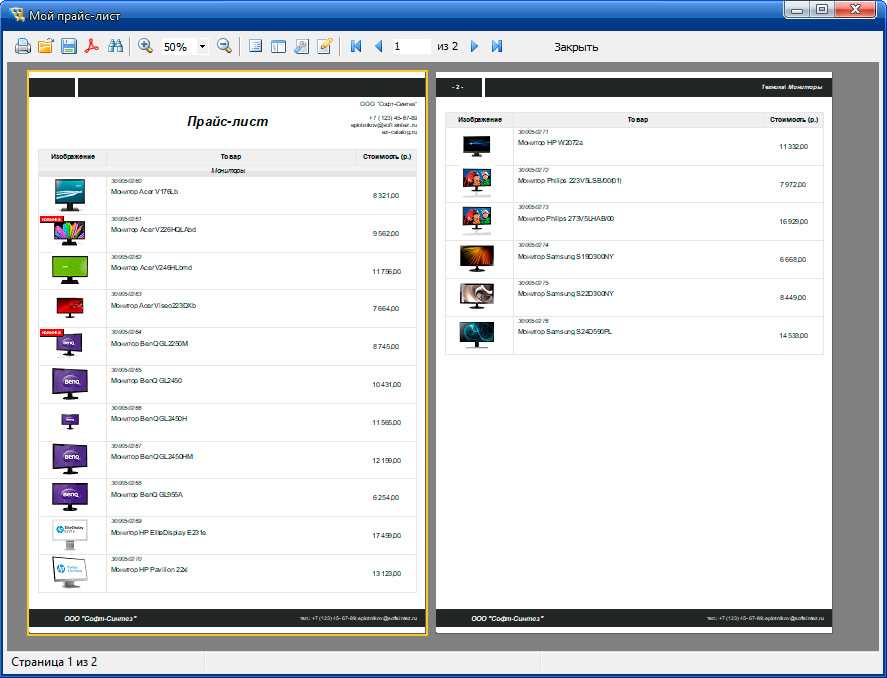This screenshot has height=678, width=887.
Task: Click the Изображение header on page 1
Action: [x=73, y=157]
